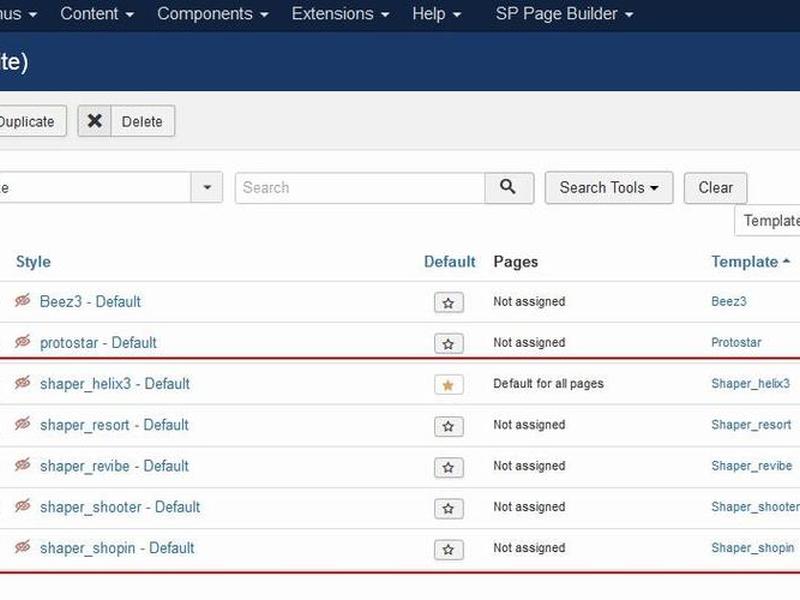Open shaper_helix3 - Default style link
The height and width of the screenshot is (600, 800).
[115, 384]
